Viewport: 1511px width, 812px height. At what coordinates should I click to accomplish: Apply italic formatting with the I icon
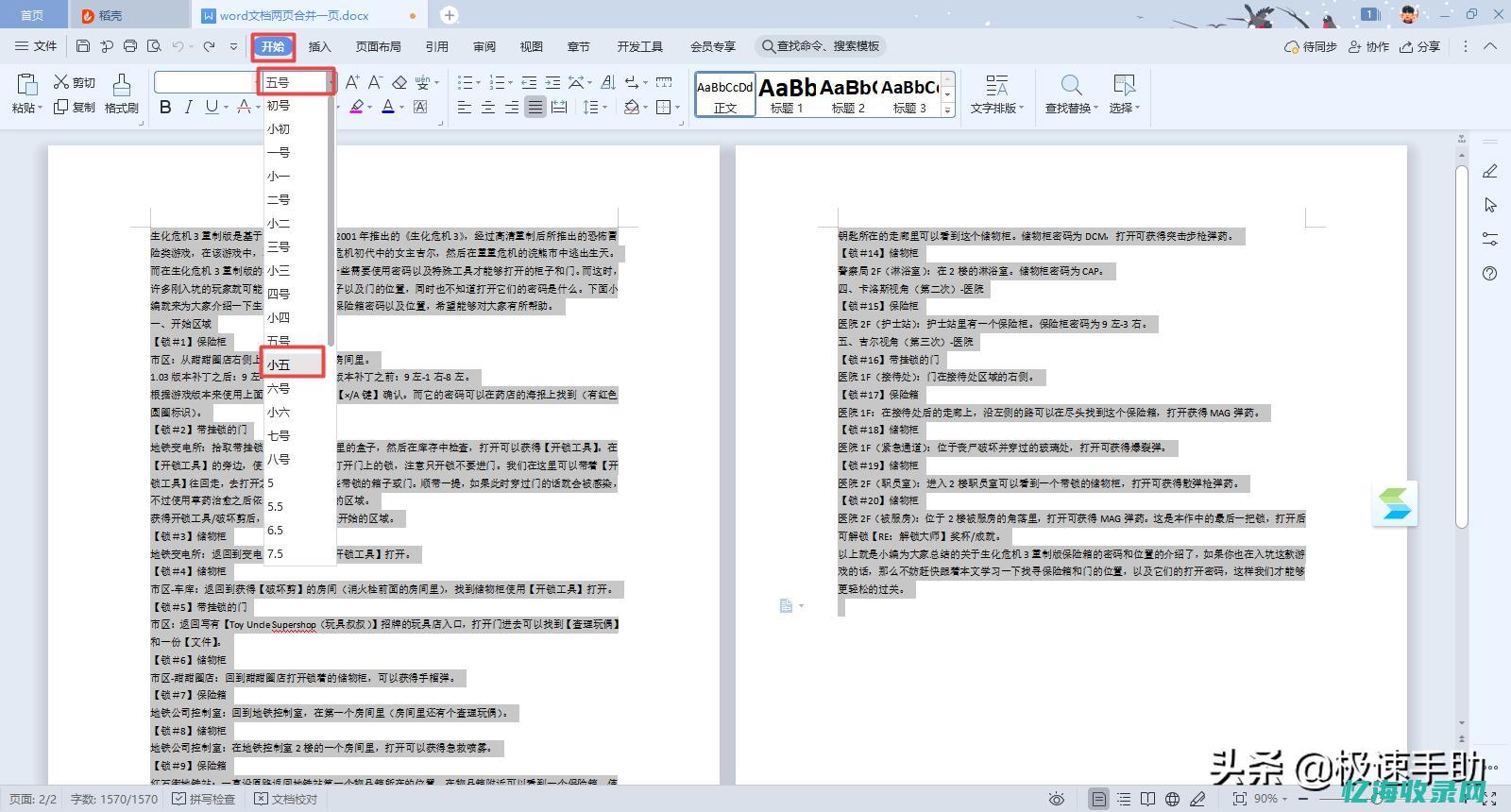tap(189, 108)
